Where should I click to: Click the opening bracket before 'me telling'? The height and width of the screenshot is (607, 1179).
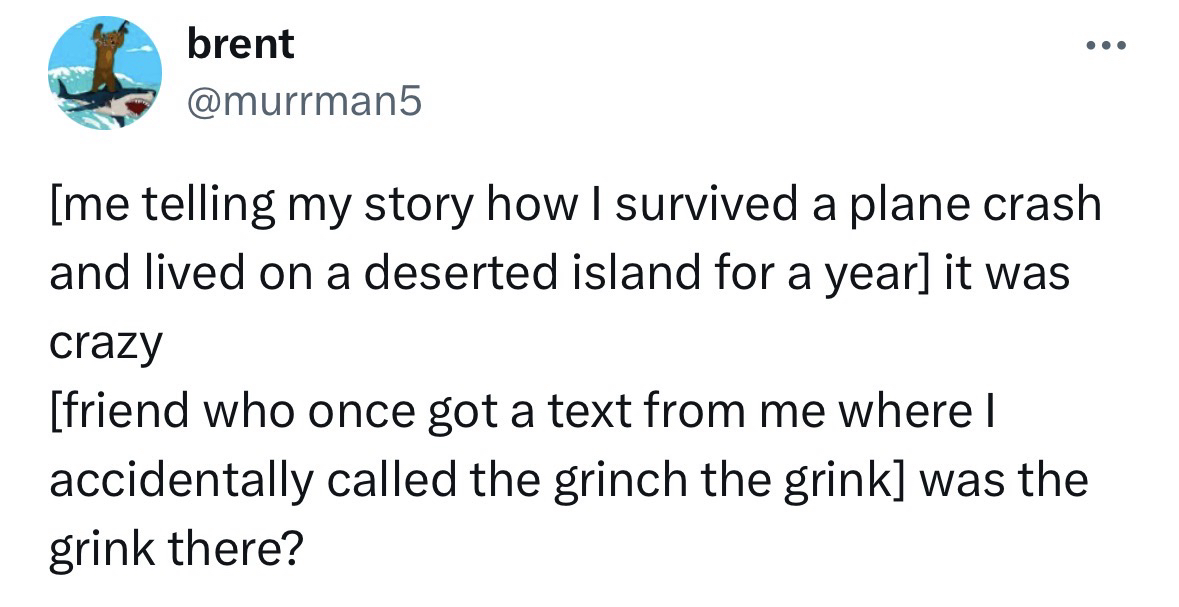tap(54, 204)
